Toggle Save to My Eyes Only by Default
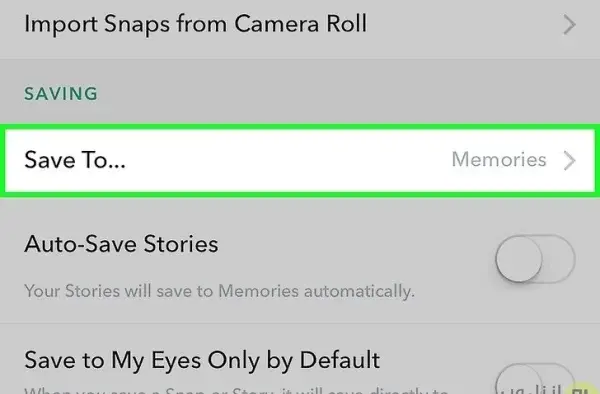Image resolution: width=600 pixels, height=394 pixels. point(535,379)
